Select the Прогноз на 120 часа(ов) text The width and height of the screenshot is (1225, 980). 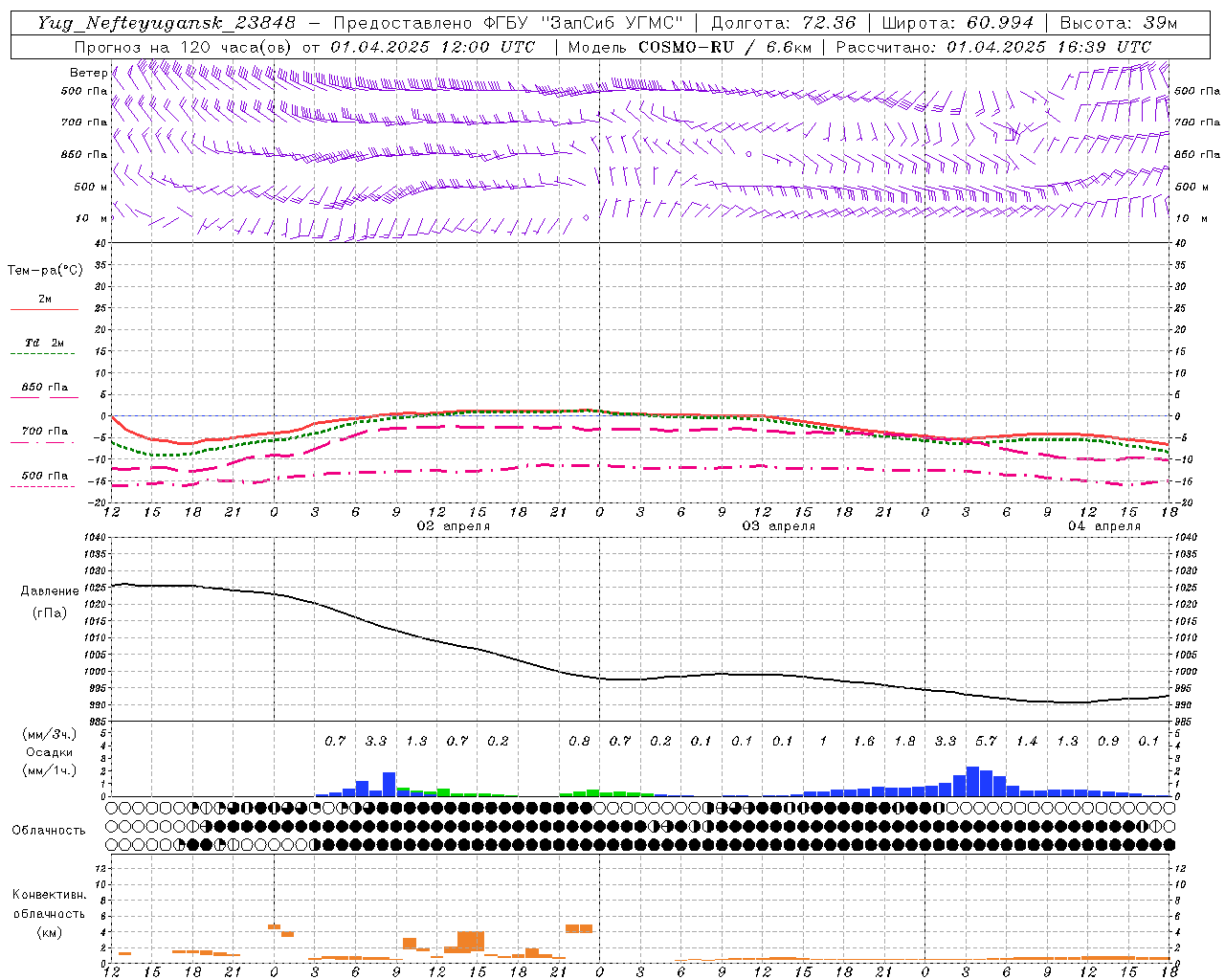click(184, 47)
